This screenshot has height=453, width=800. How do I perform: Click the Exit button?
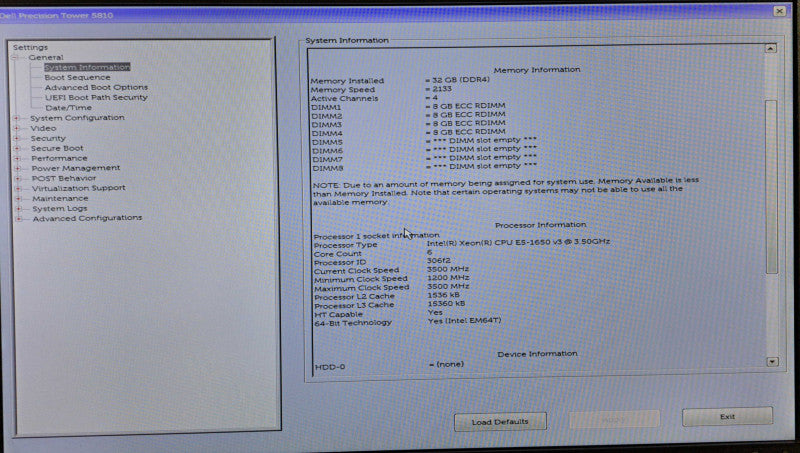coord(727,417)
